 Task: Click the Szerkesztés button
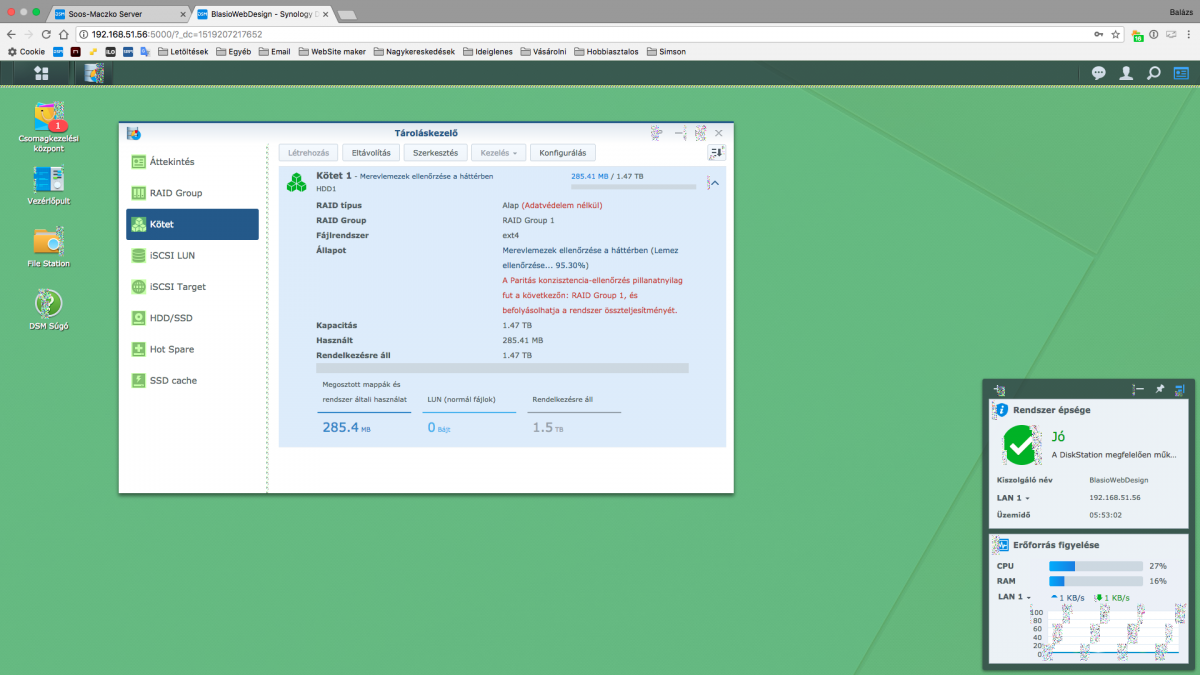[x=436, y=152]
